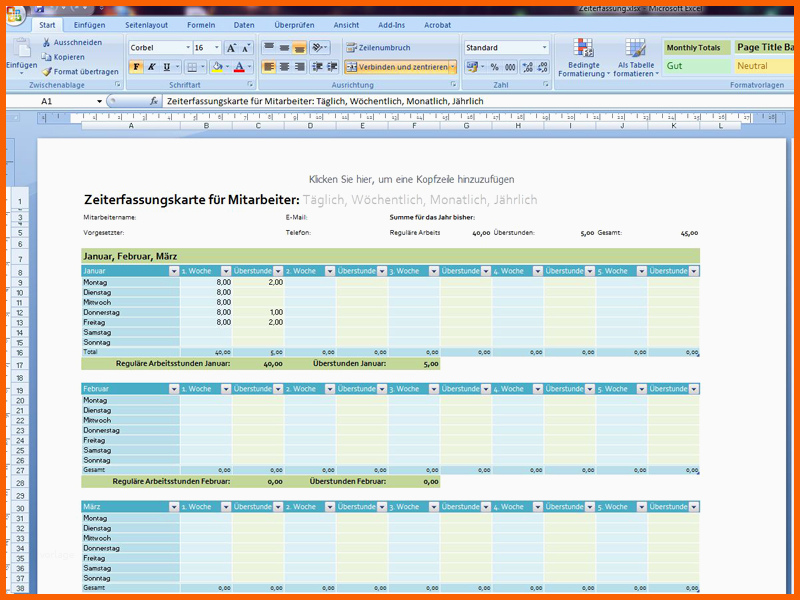Open the Januar column filter dropdown

pyautogui.click(x=174, y=271)
